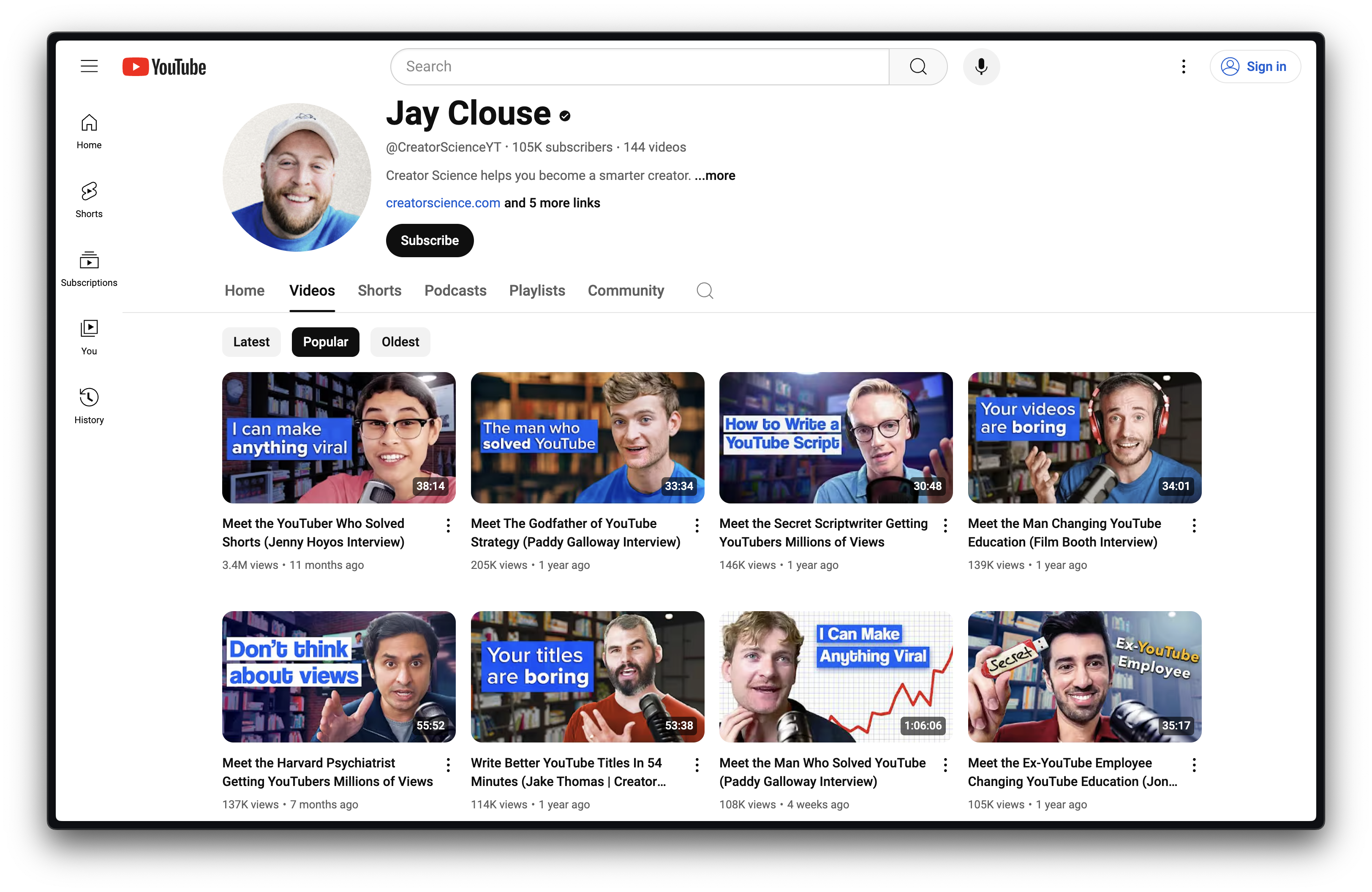Viewport: 1372px width, 892px height.
Task: Click the '3.4M views' text
Action: pos(250,565)
